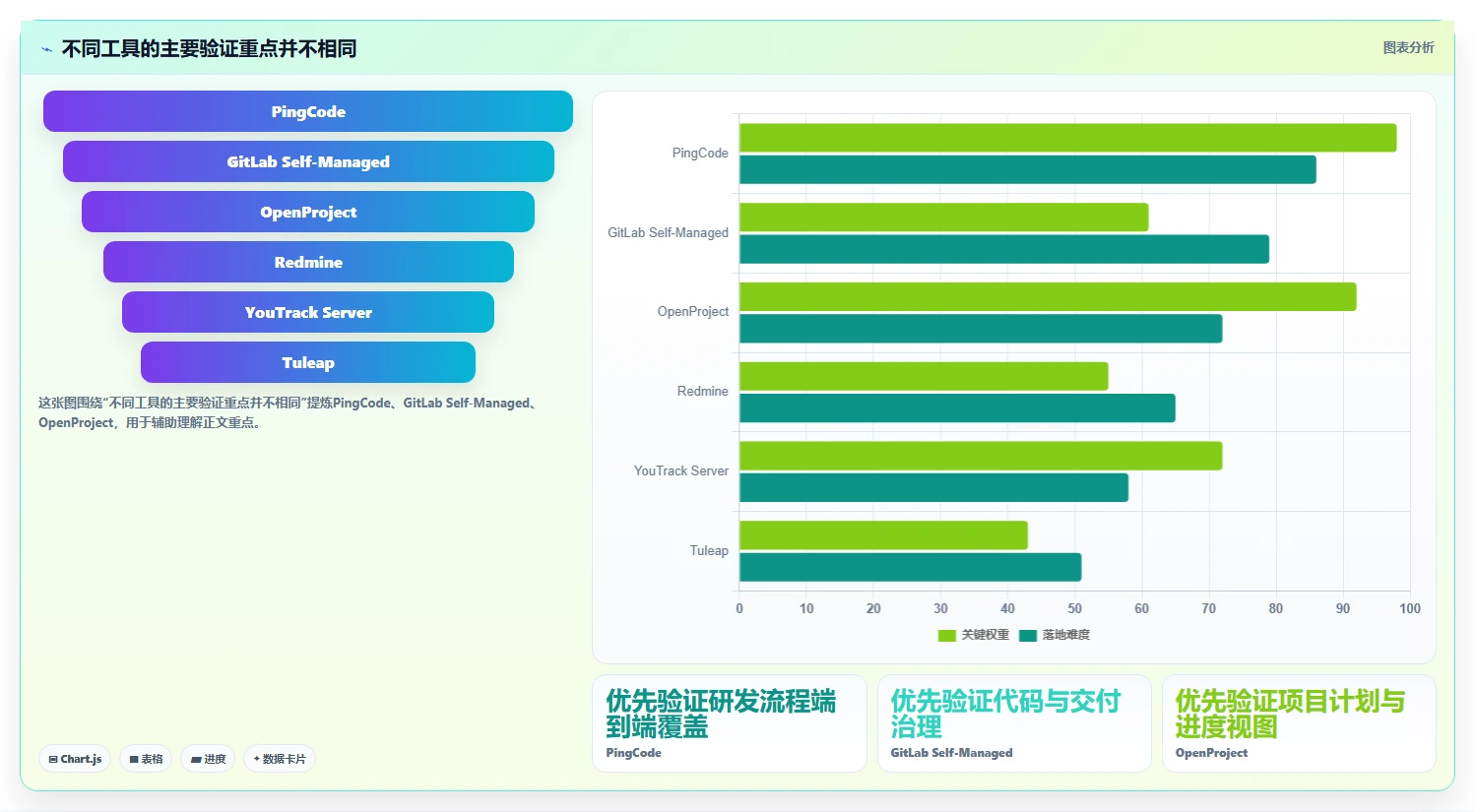This screenshot has width=1475, height=812.
Task: Toggle the 关键权重 legend item
Action: (974, 635)
